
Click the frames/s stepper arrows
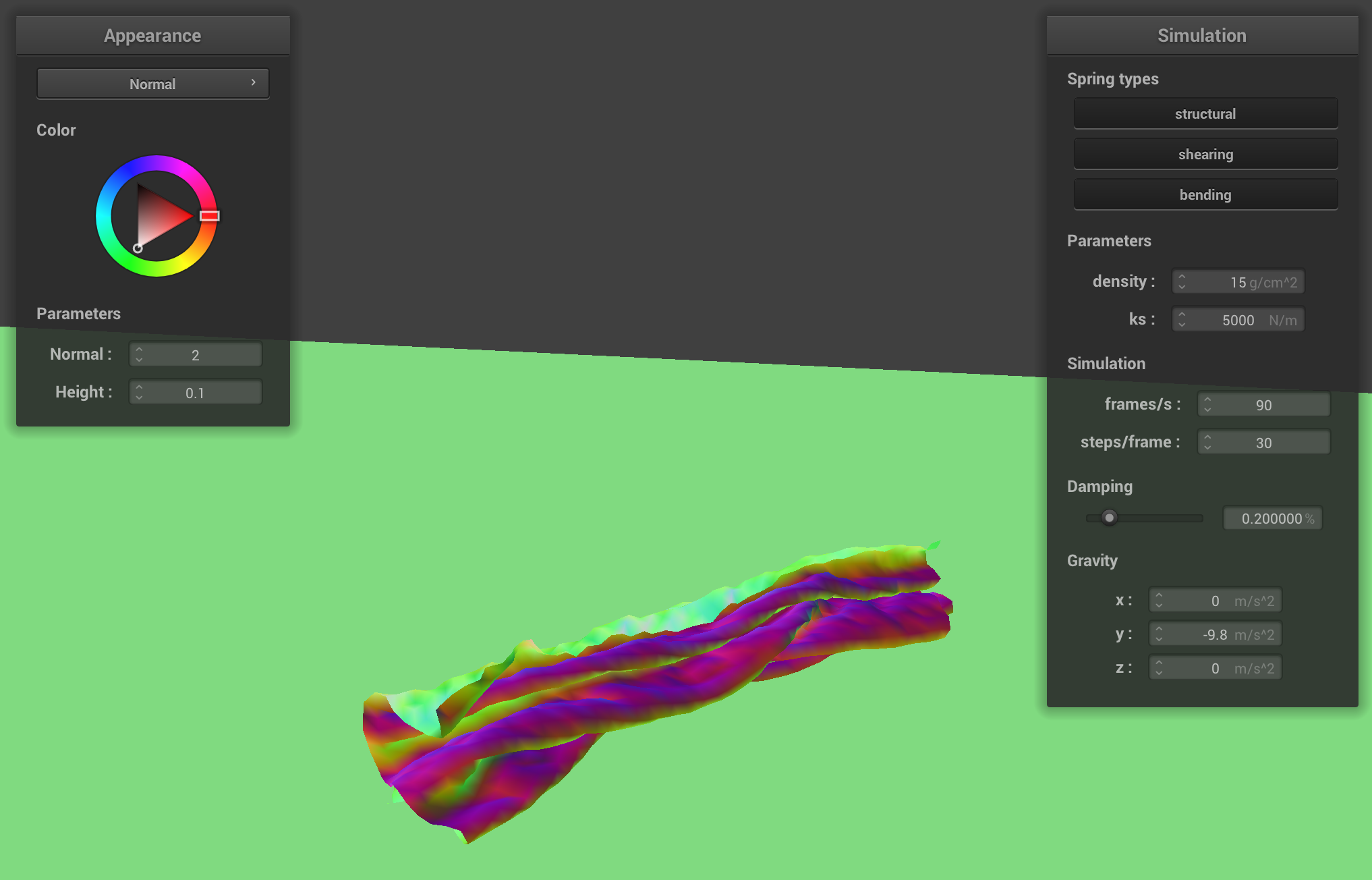pyautogui.click(x=1207, y=404)
